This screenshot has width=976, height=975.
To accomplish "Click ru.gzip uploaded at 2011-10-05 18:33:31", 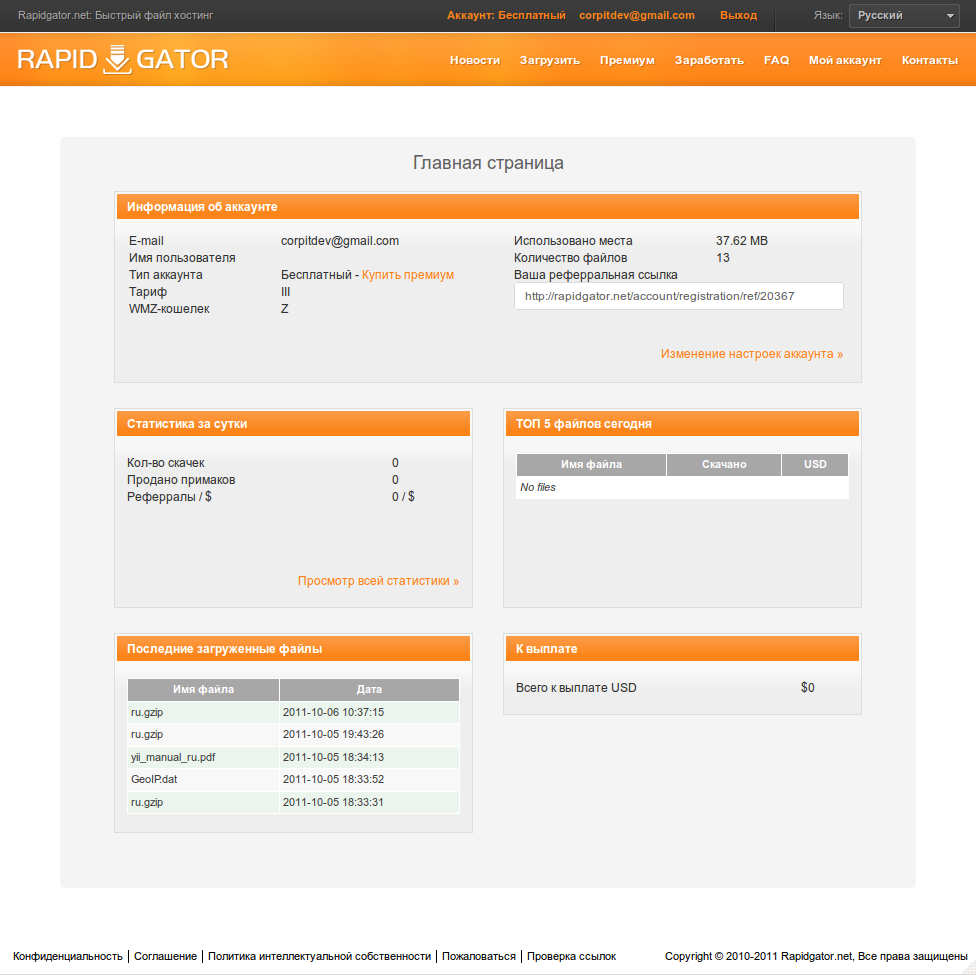I will [147, 803].
